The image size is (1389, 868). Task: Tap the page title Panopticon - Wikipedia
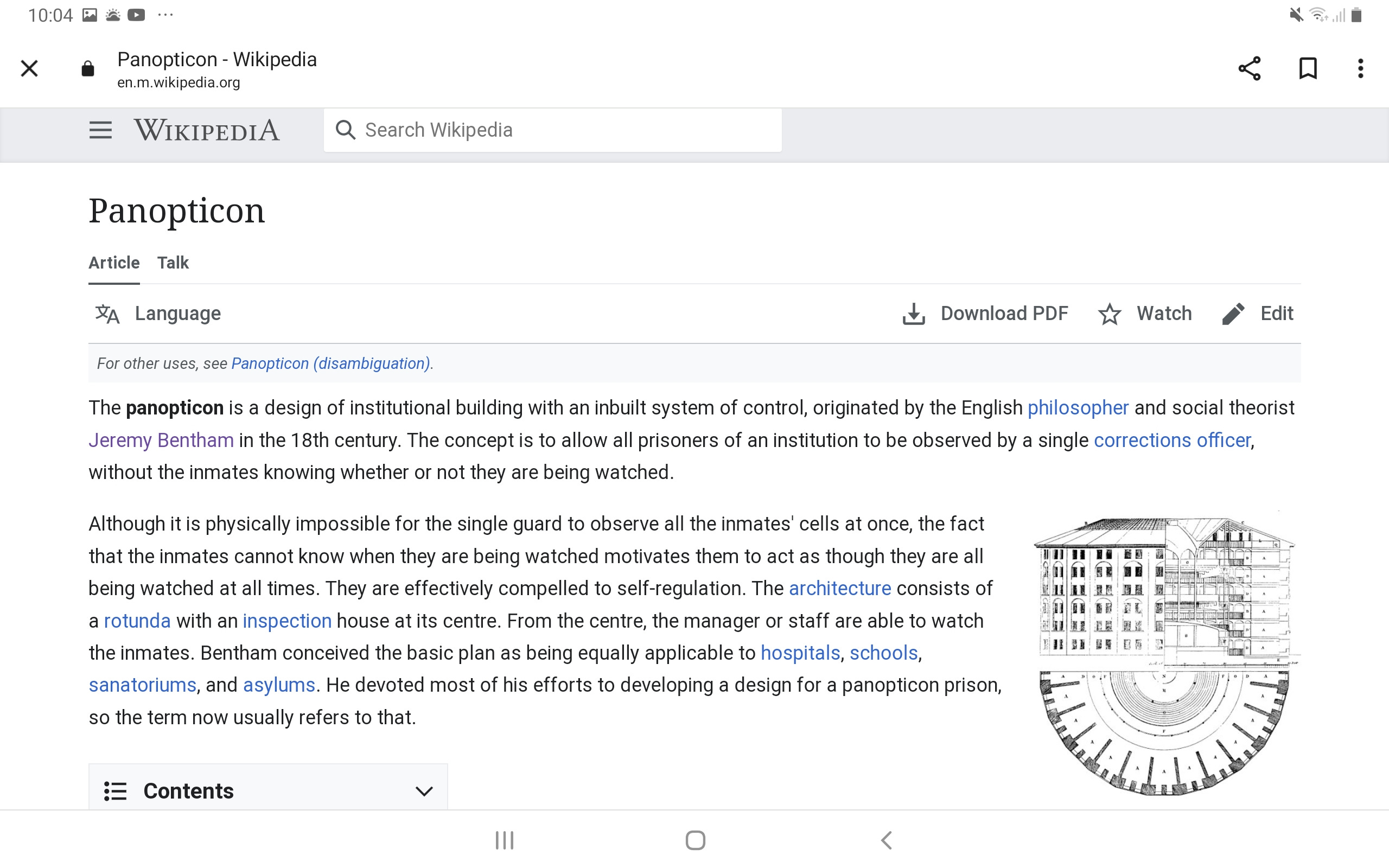pos(217,60)
